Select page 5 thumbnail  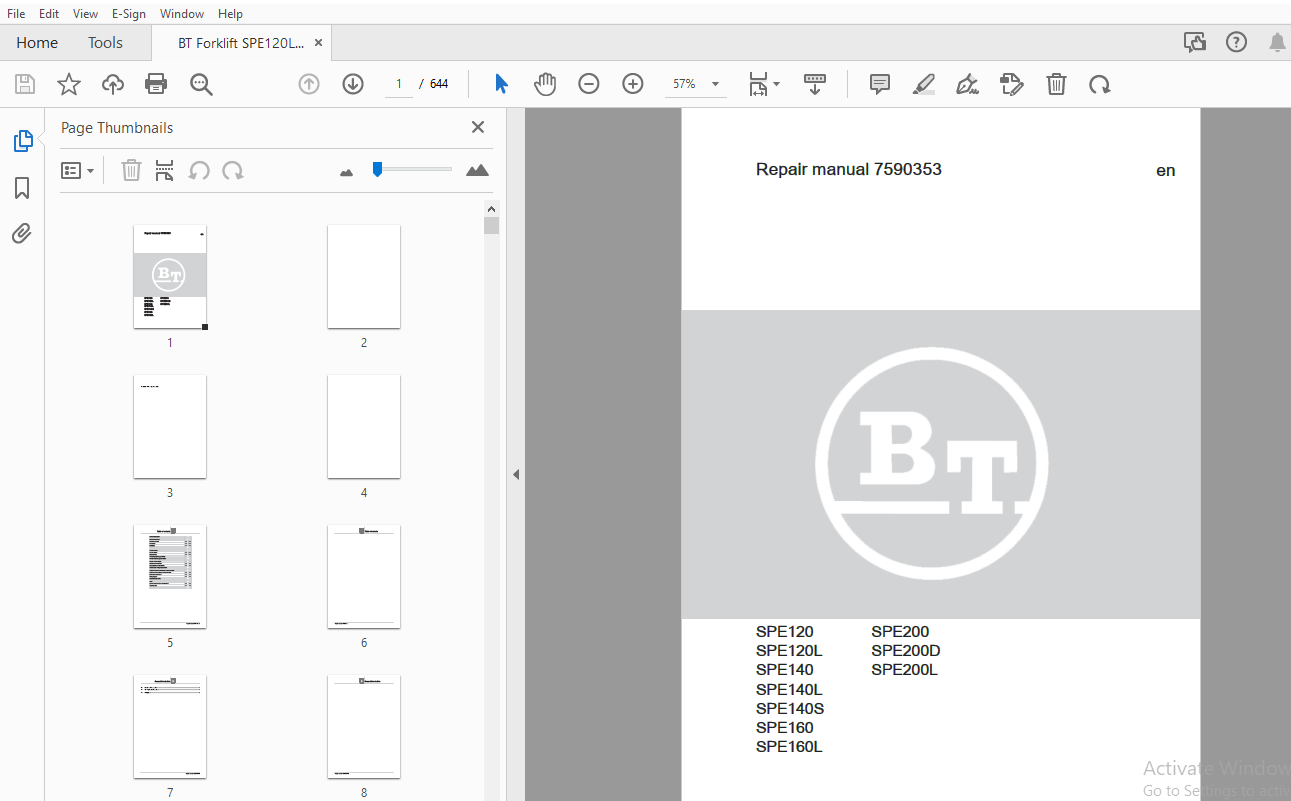click(x=170, y=577)
